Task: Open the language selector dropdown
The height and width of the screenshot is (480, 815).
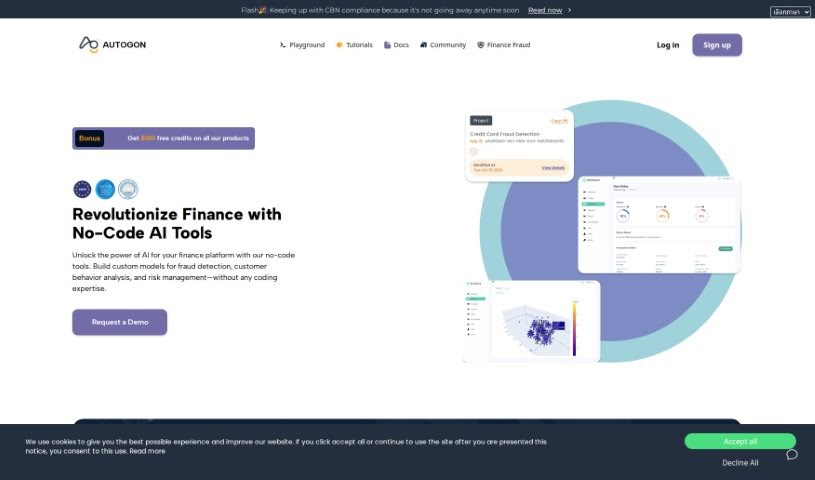Action: (790, 11)
